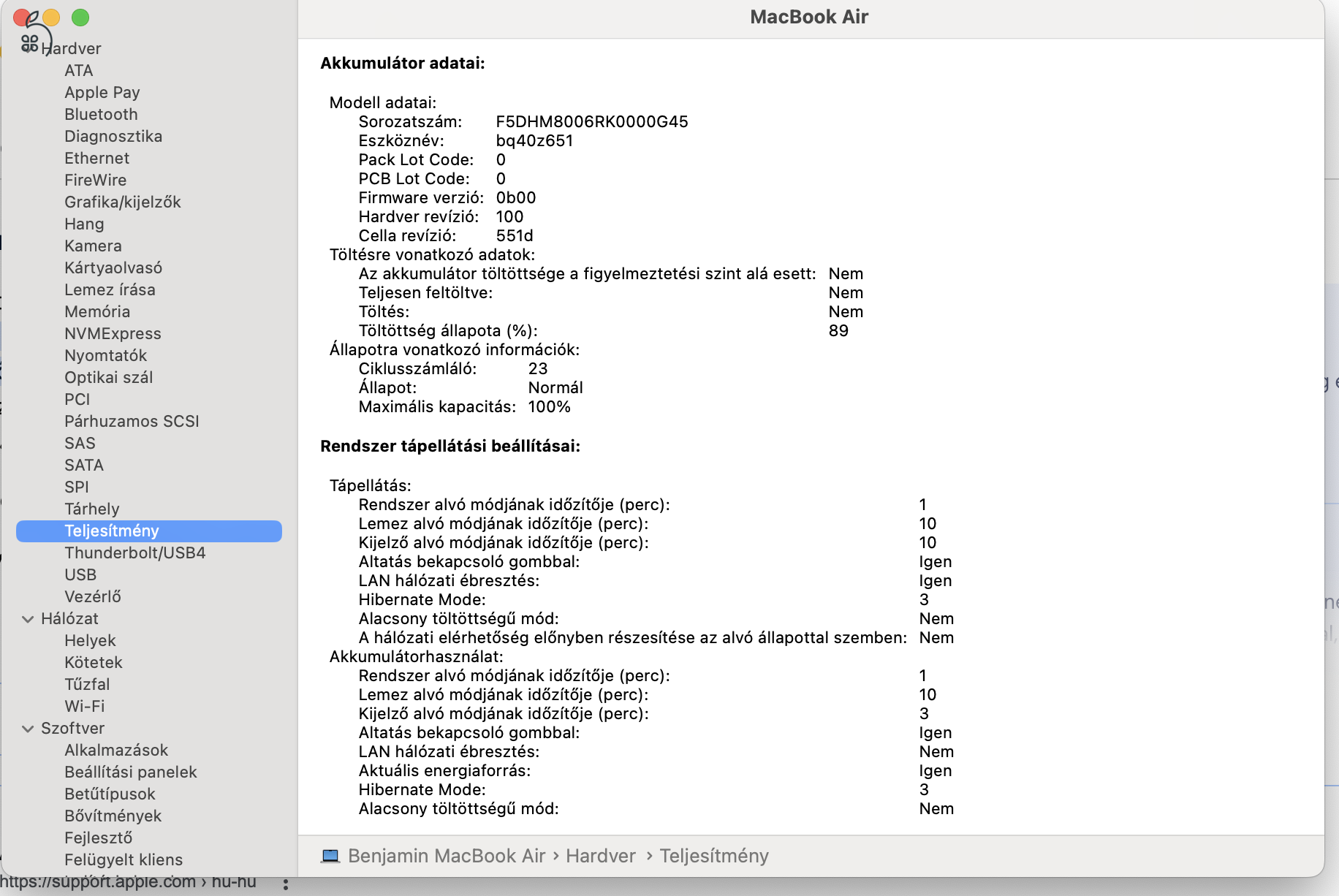The image size is (1339, 896).
Task: Open Tűzfal settings under Hálózat
Action: pos(87,684)
